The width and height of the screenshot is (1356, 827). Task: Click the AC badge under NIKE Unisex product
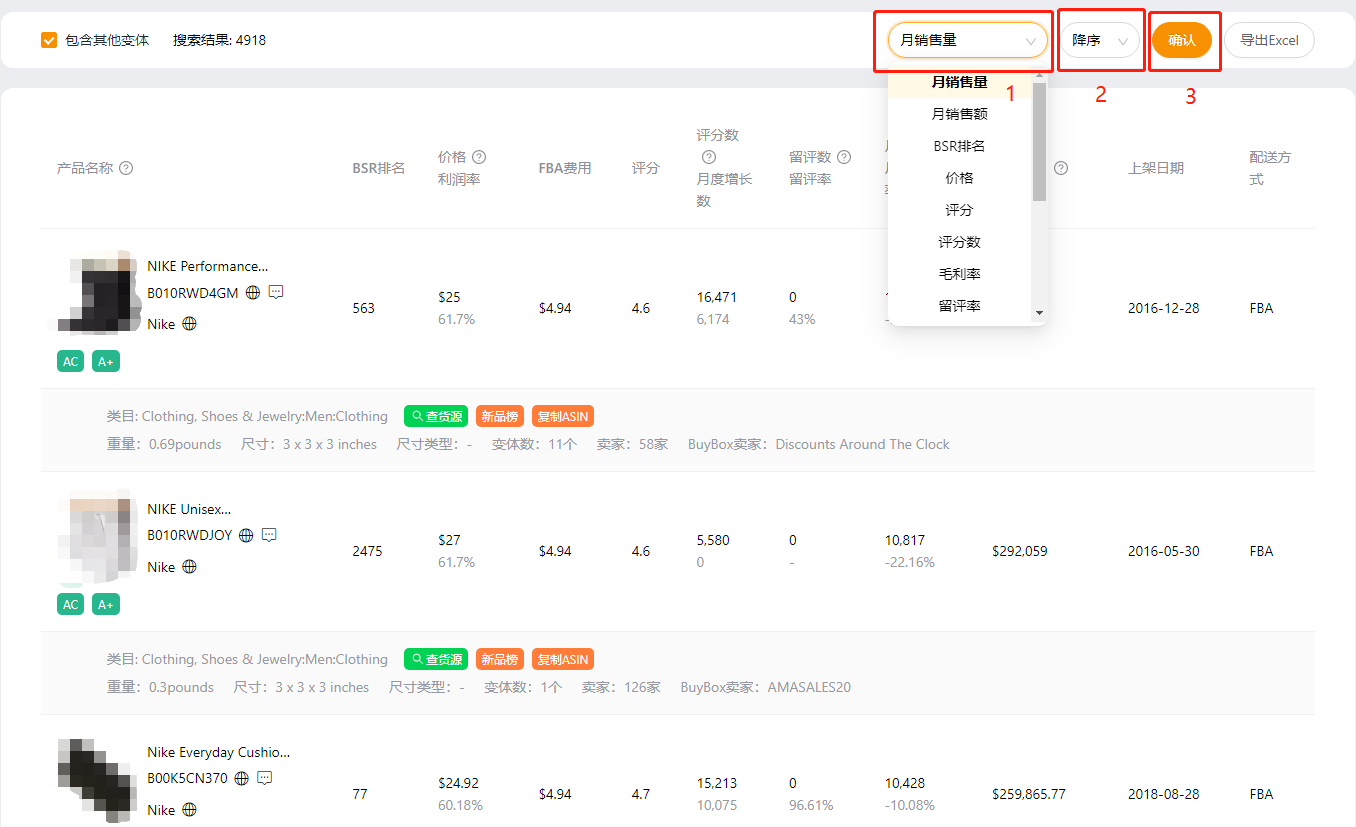71,604
